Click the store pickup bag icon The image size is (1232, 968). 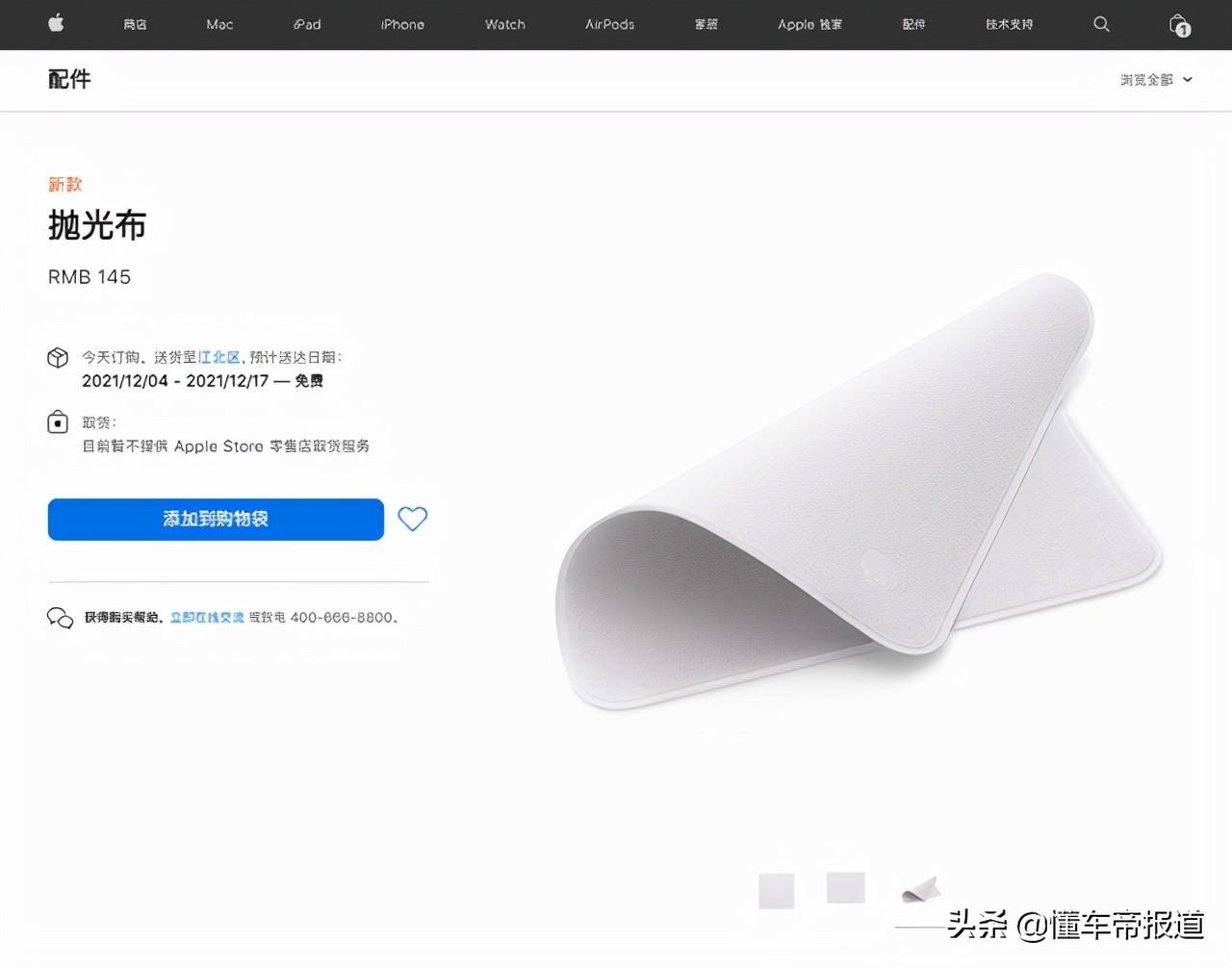[x=58, y=422]
